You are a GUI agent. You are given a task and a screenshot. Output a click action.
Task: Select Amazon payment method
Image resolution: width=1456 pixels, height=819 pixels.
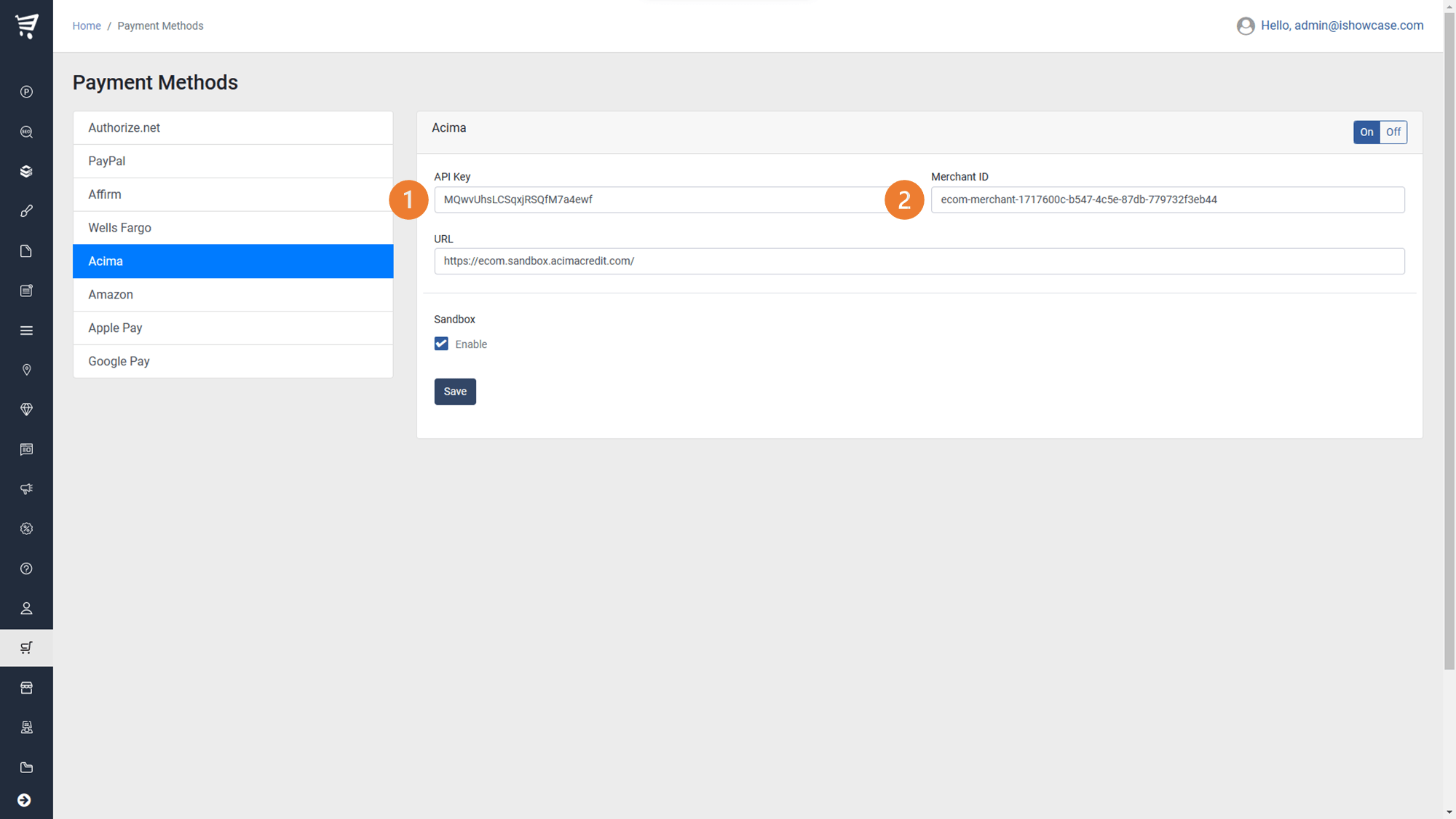[233, 295]
